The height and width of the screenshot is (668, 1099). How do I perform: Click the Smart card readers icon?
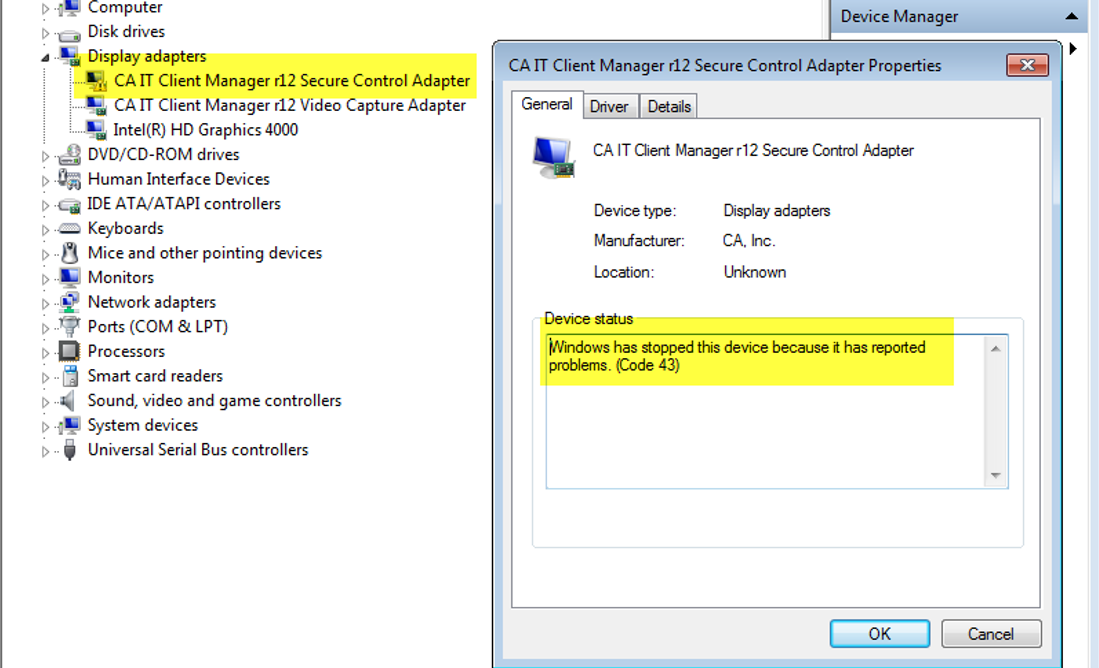(69, 376)
